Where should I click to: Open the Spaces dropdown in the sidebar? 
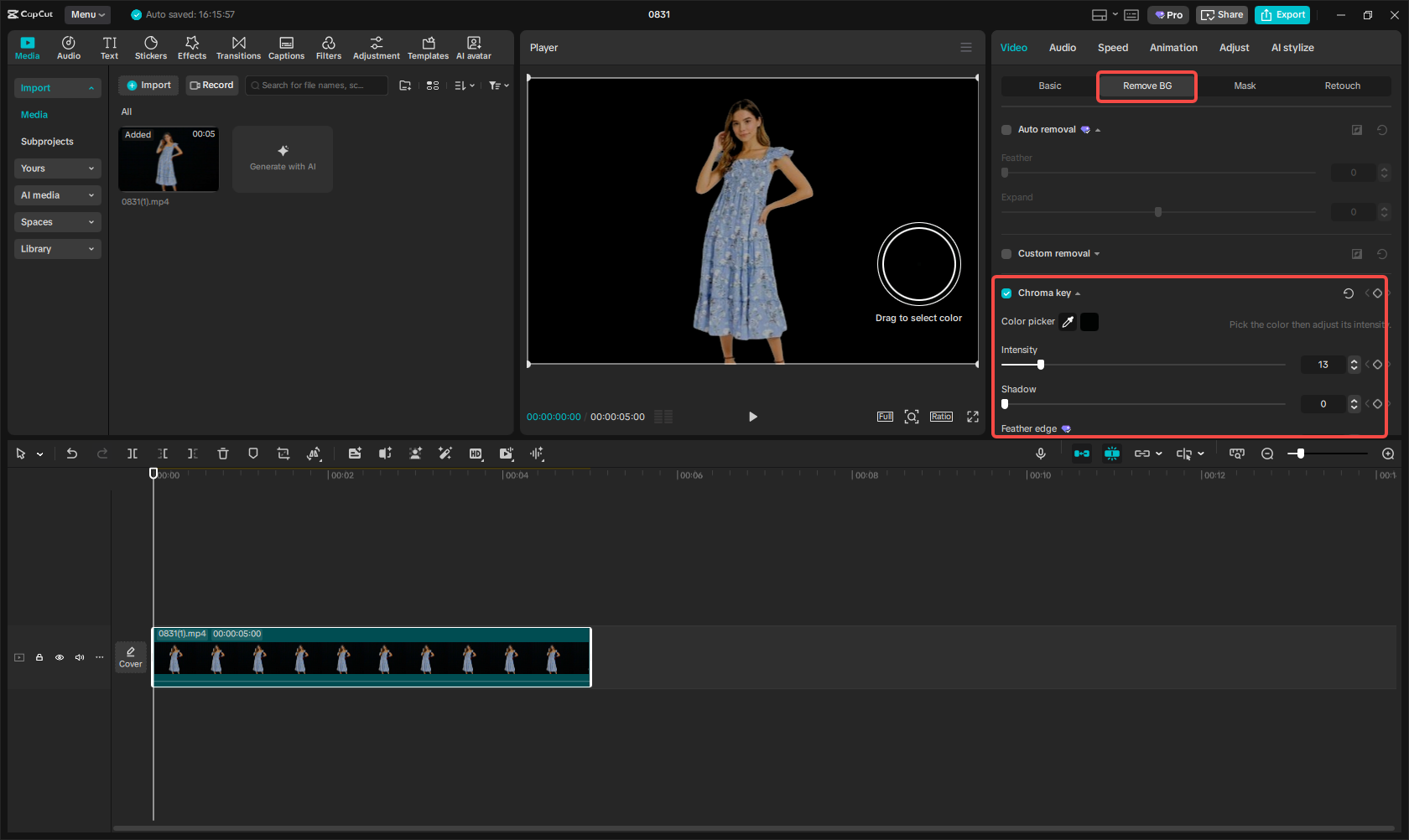point(57,221)
